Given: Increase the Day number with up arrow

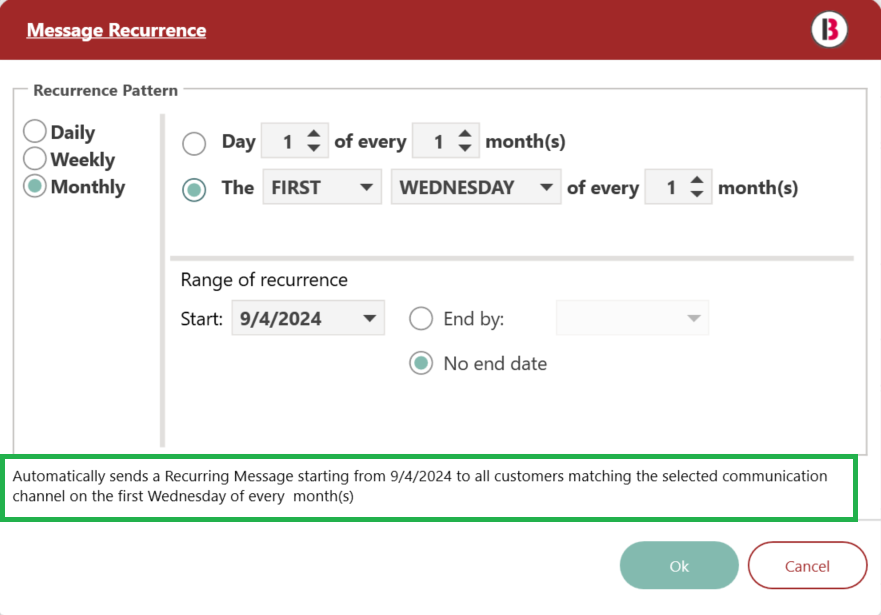Looking at the screenshot, I should 314,134.
